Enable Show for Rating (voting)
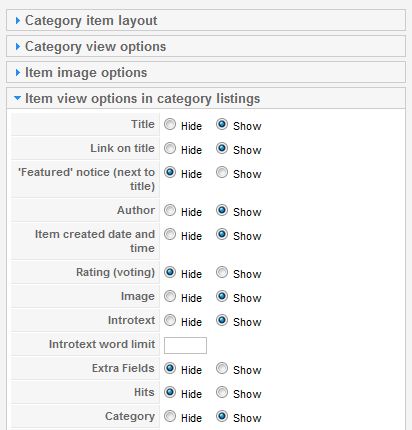The height and width of the screenshot is (430, 412). point(222,272)
